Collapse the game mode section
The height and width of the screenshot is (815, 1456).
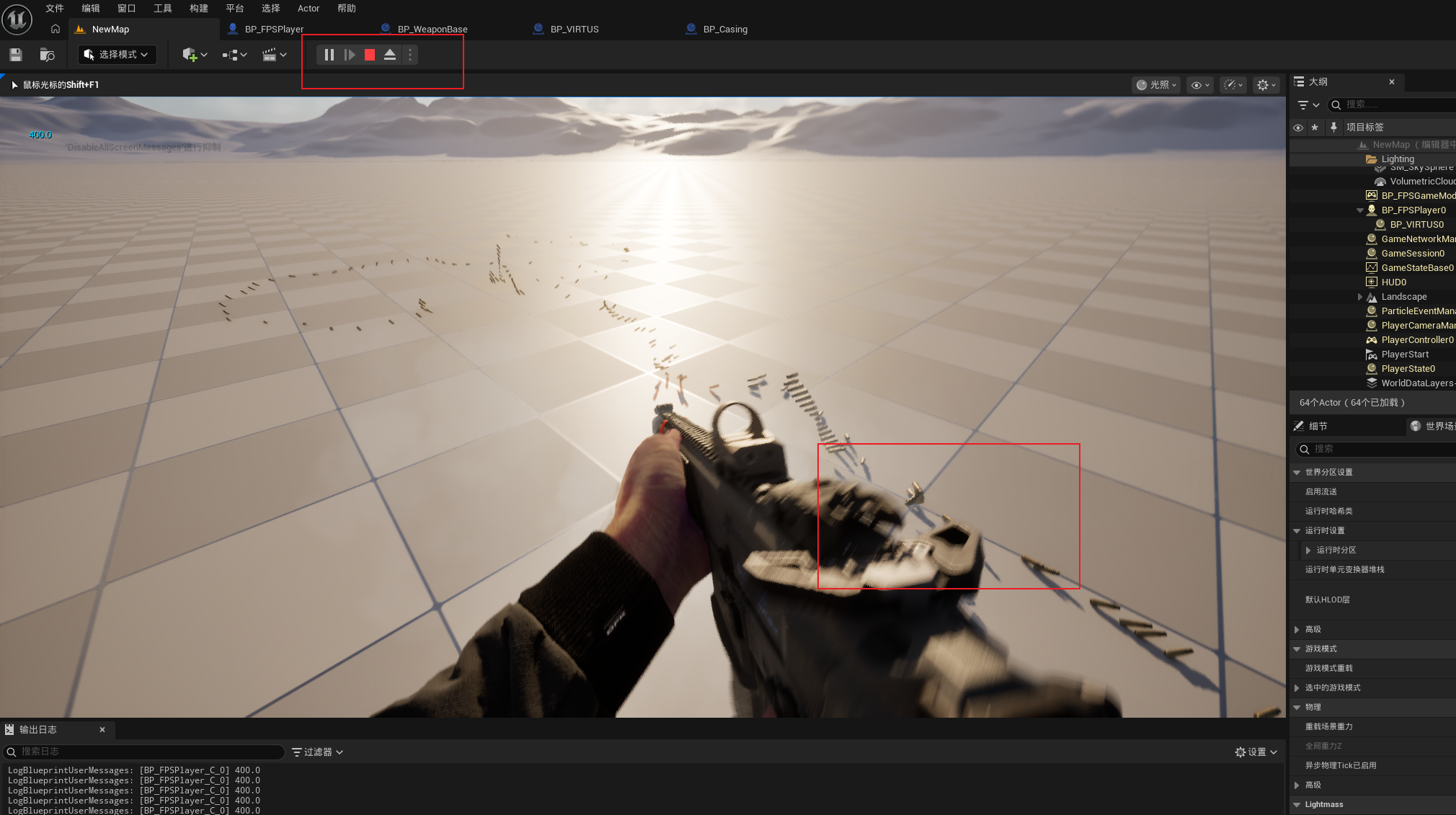(1297, 649)
